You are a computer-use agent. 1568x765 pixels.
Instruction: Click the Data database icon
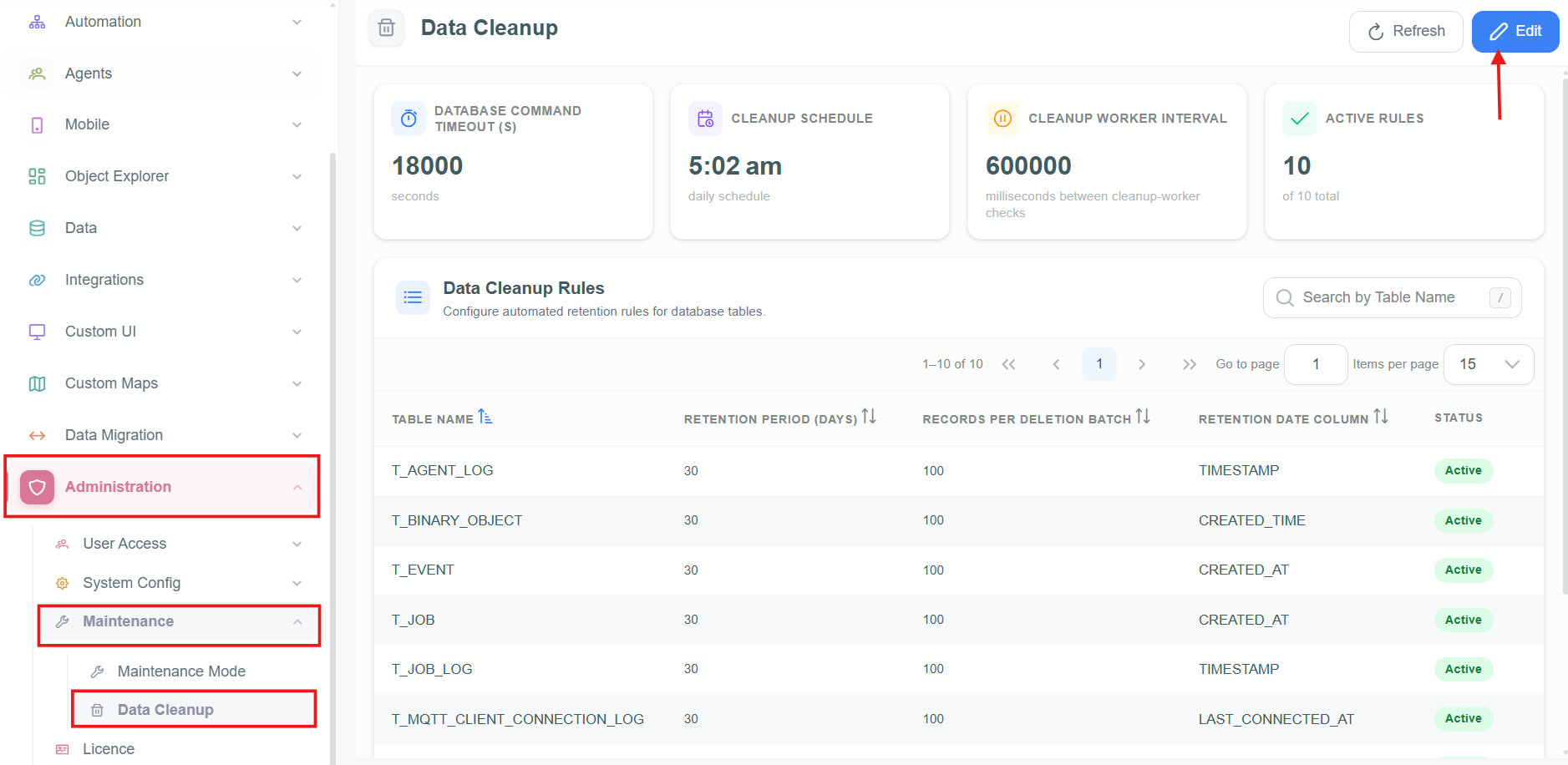[x=37, y=228]
